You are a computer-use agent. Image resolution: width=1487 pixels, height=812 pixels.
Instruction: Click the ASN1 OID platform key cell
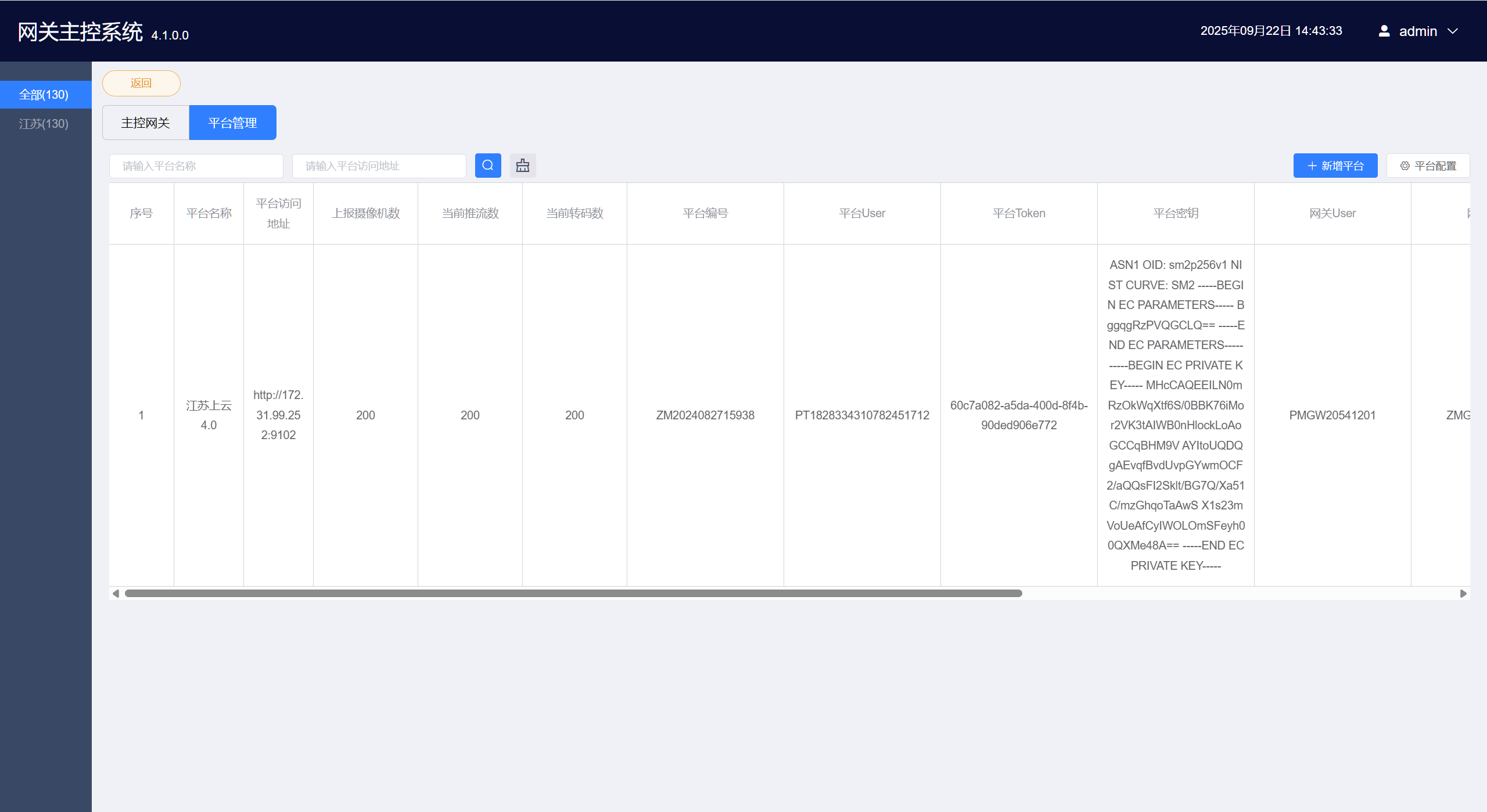[1176, 415]
